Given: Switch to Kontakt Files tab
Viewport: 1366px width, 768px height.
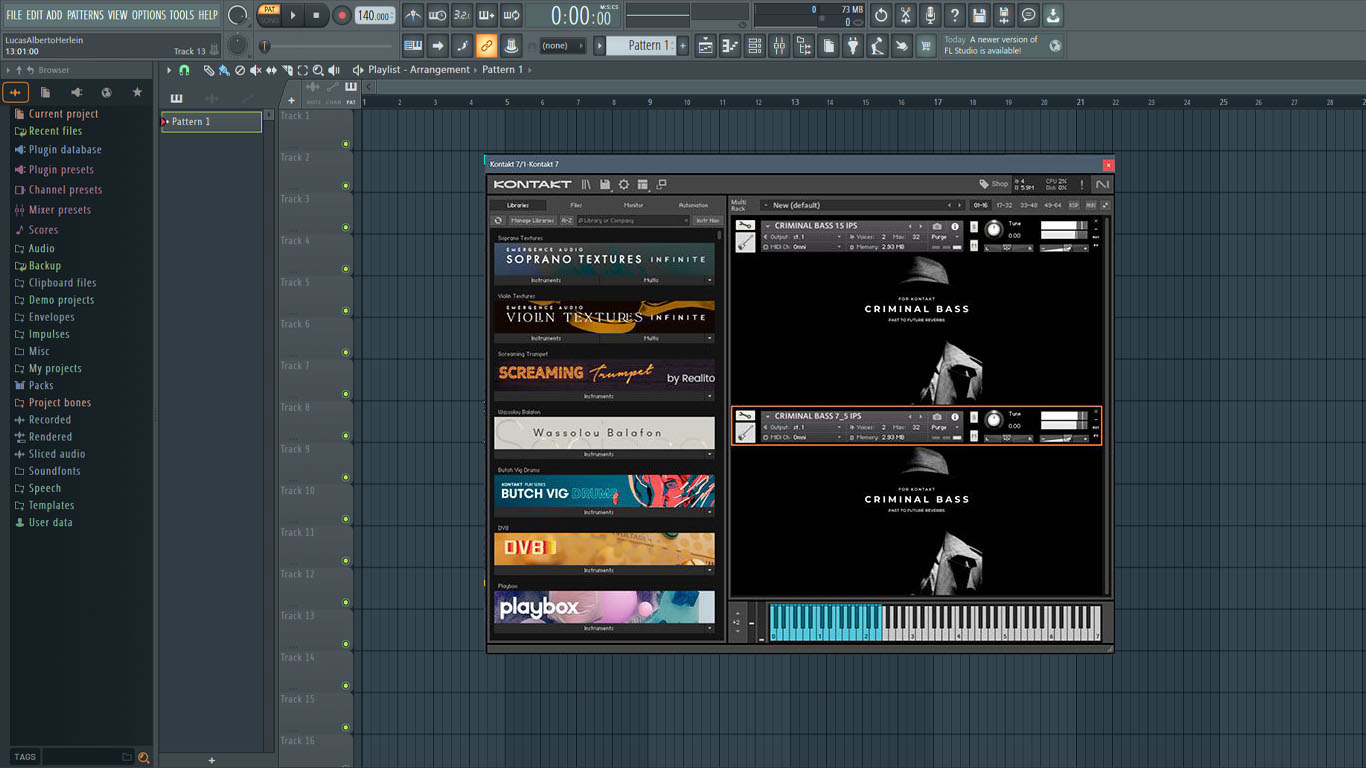Looking at the screenshot, I should point(577,205).
